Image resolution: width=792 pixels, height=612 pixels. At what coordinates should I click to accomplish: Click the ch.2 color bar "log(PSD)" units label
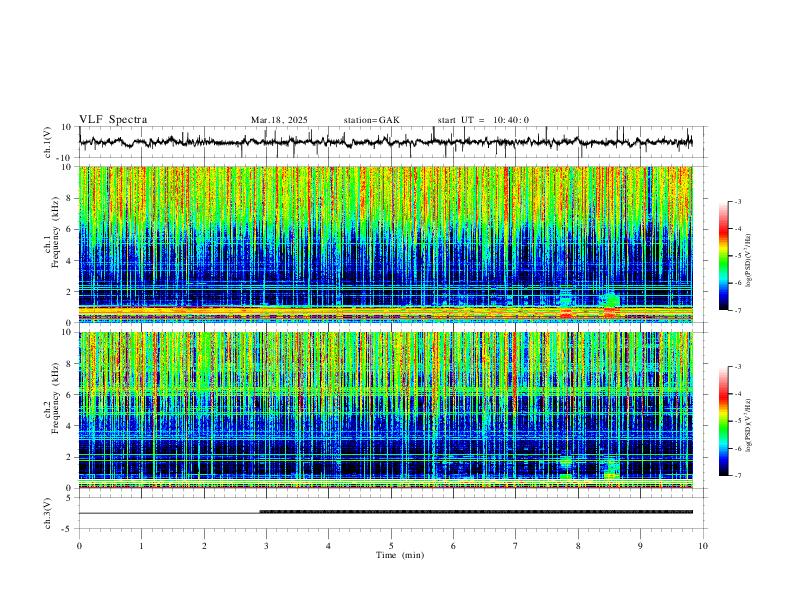pyautogui.click(x=749, y=426)
